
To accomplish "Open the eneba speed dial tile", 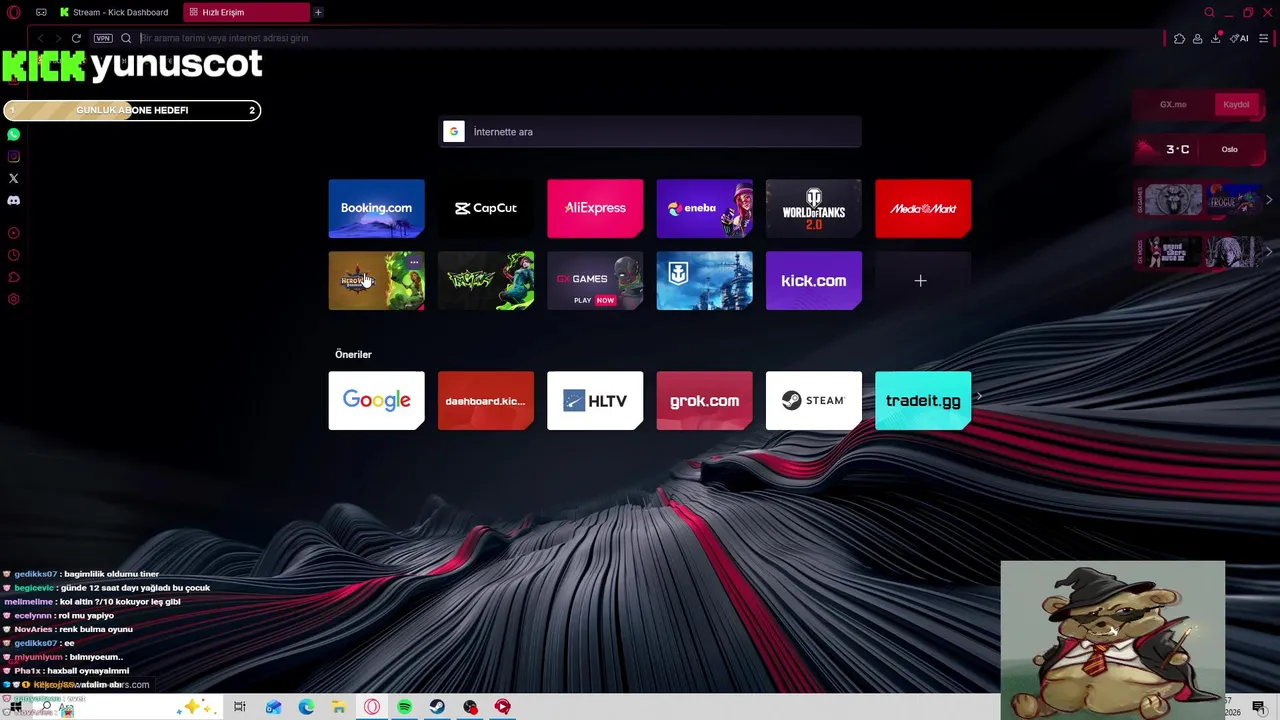I will [704, 208].
